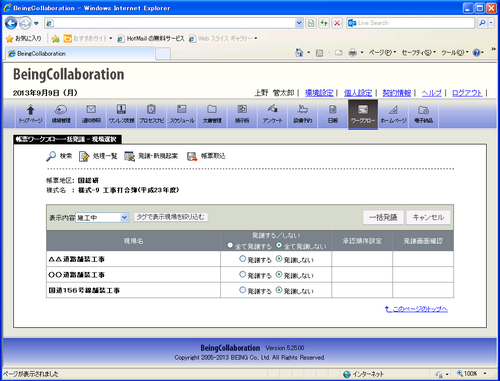Screen dimensions: 500x381
Task: Open the スケジュール nav icon
Action: 182,114
